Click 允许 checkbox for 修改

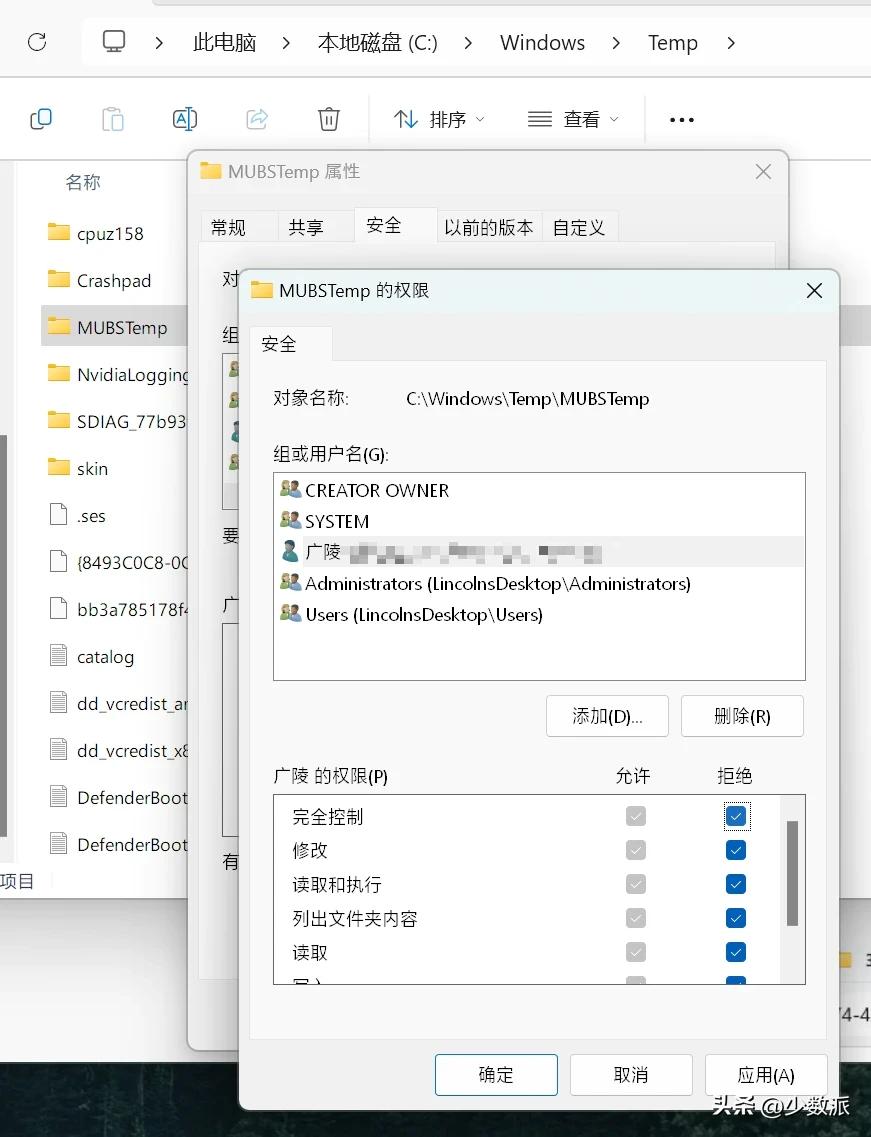tap(635, 850)
